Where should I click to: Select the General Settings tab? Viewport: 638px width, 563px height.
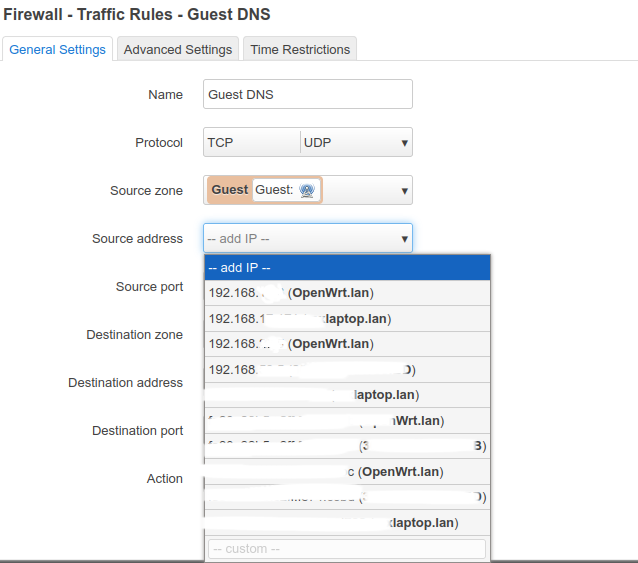tap(58, 49)
